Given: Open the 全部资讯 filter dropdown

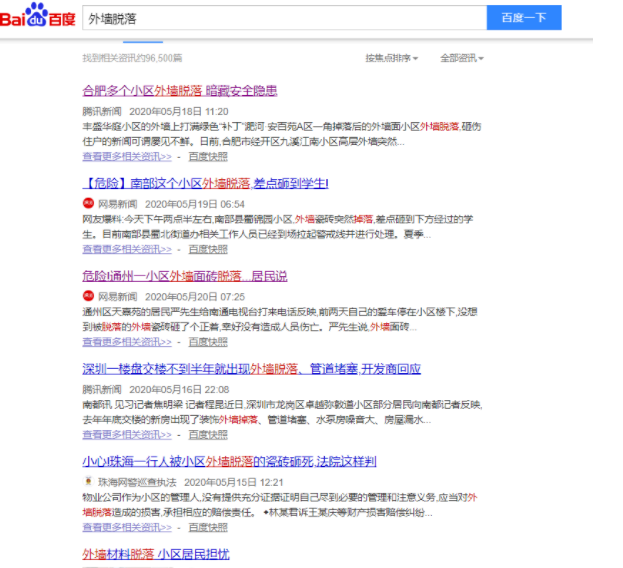Looking at the screenshot, I should (462, 58).
